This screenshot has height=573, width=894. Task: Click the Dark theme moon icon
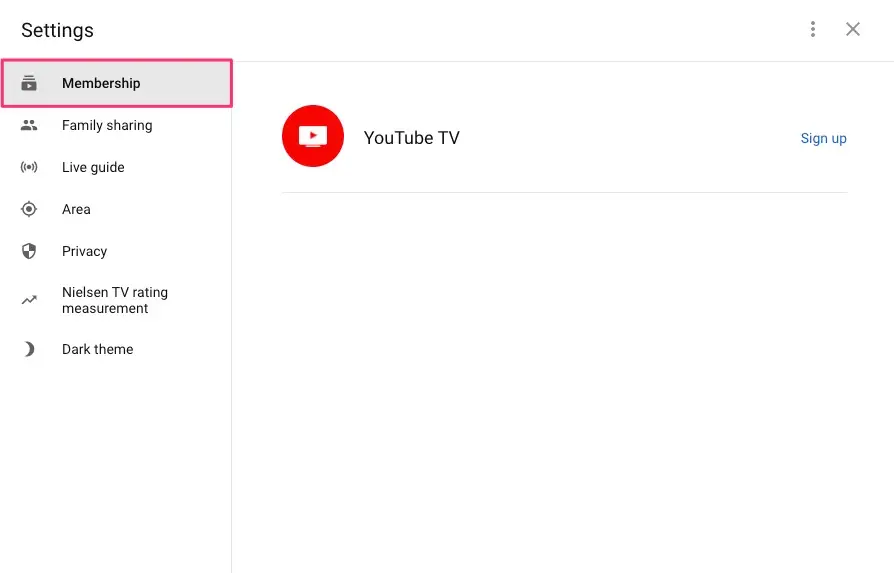pos(29,349)
